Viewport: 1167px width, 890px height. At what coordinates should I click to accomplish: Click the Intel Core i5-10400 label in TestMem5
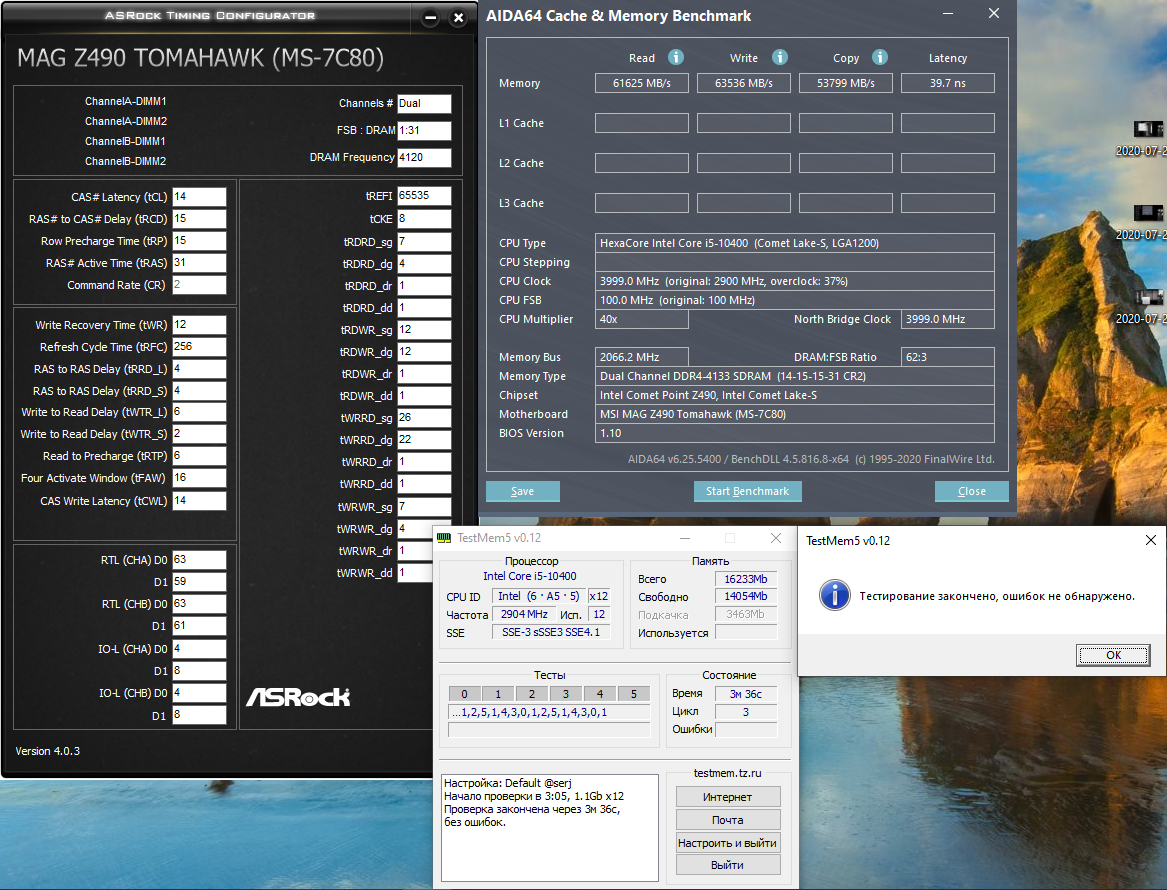[529, 576]
